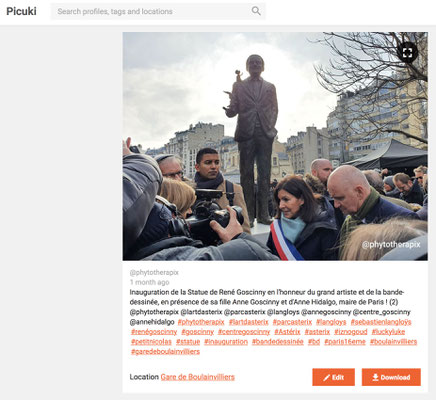Open the #sebastienlangloÿs hashtag
Viewport: 436px width, 400px height.
pos(381,322)
